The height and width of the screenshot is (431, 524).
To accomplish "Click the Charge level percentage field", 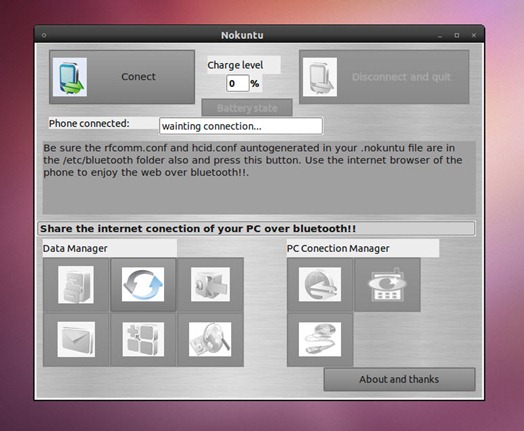I will 238,83.
